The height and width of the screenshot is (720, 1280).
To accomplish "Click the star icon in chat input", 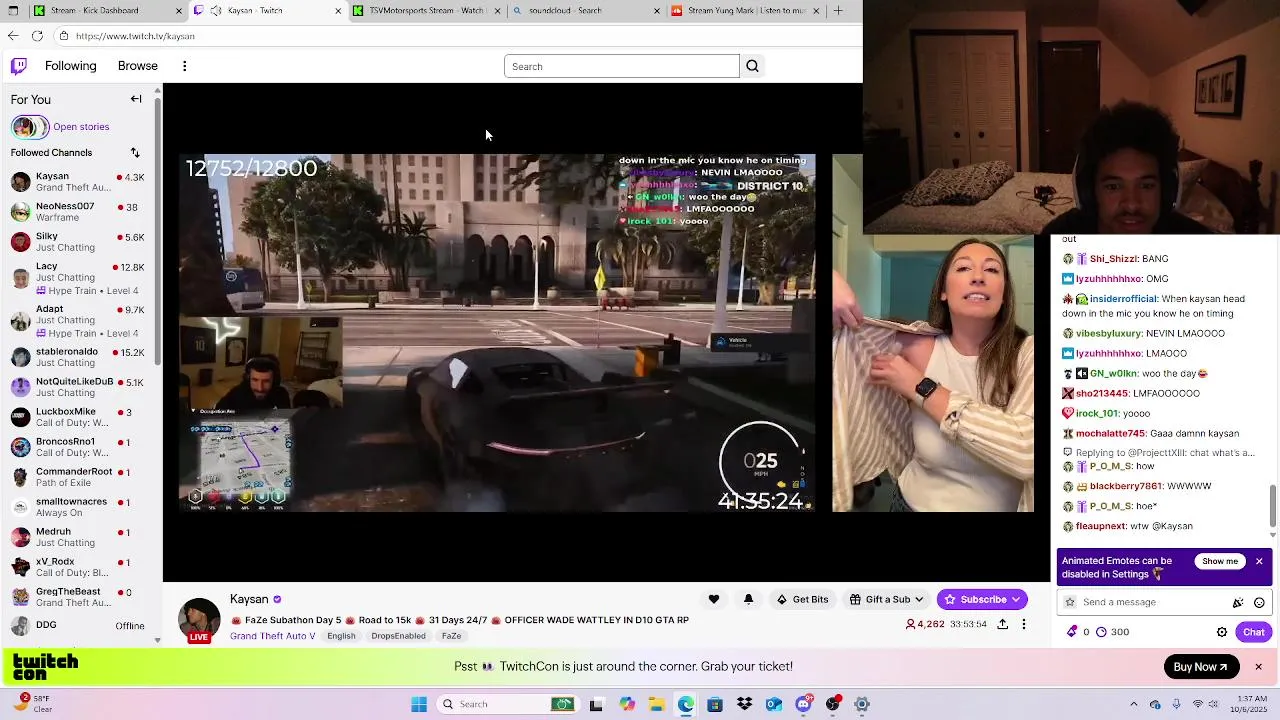I will 1070,602.
